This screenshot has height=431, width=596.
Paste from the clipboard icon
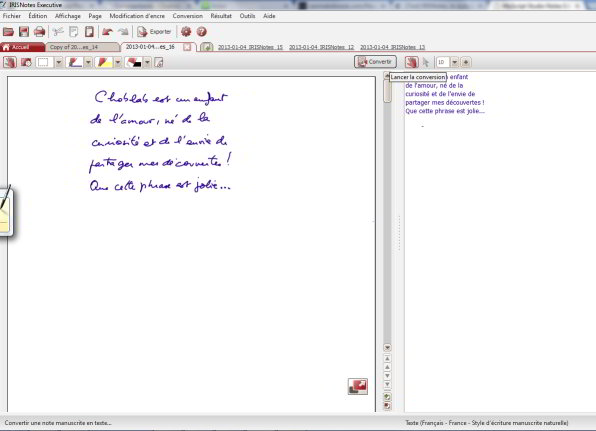(89, 32)
